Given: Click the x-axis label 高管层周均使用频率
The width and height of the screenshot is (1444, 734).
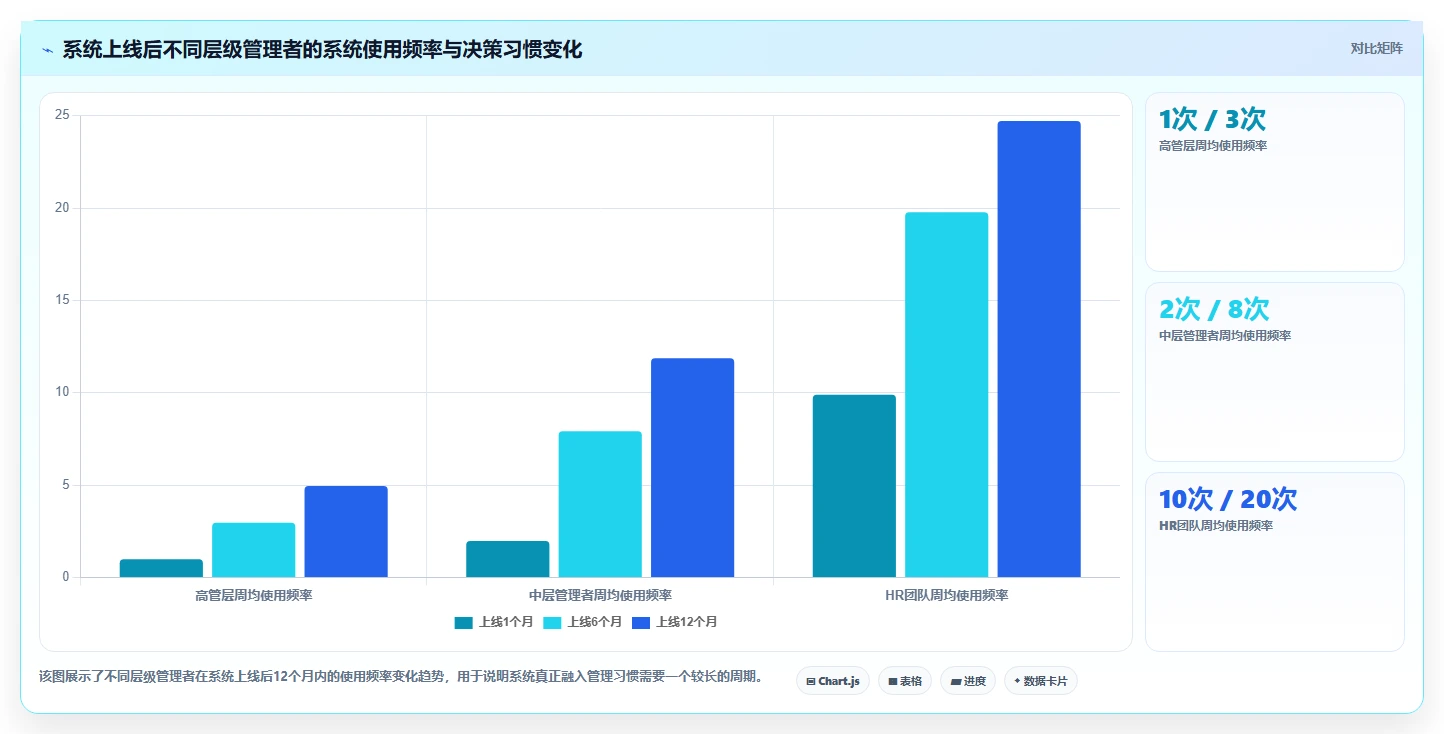Looking at the screenshot, I should (254, 596).
